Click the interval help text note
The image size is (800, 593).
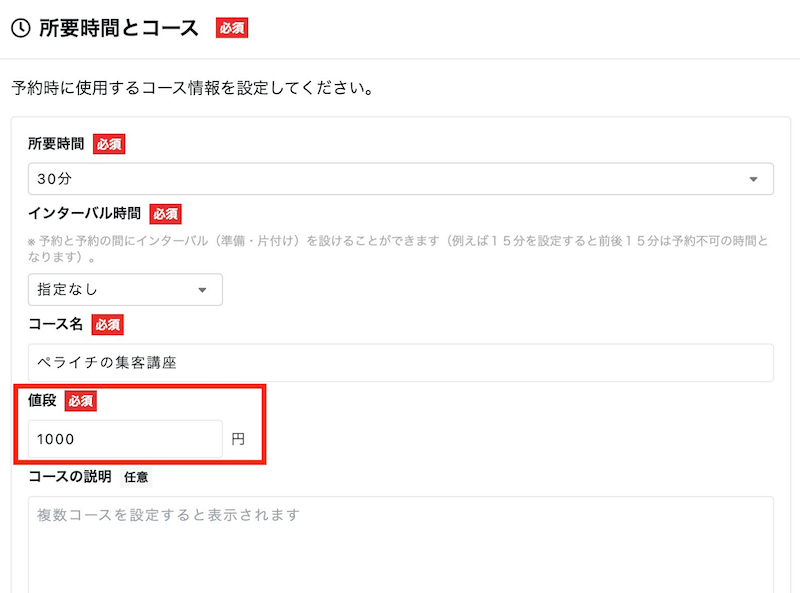pos(398,249)
